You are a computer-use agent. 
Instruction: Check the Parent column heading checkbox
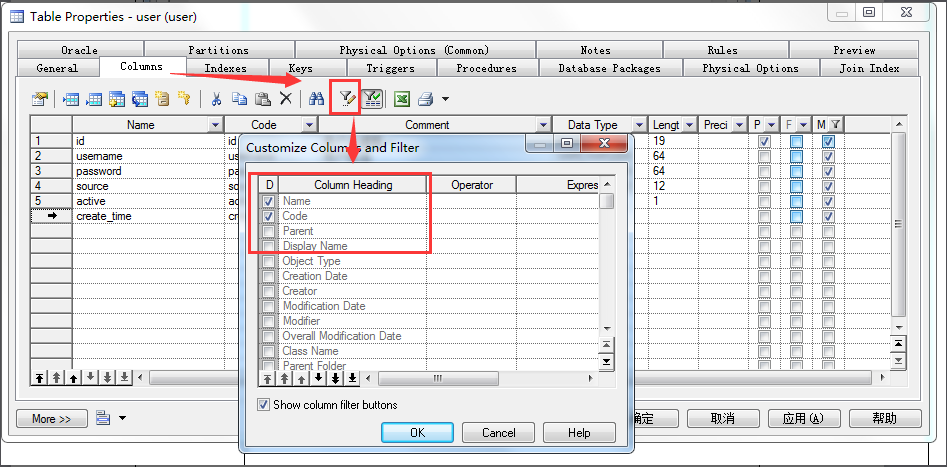269,231
